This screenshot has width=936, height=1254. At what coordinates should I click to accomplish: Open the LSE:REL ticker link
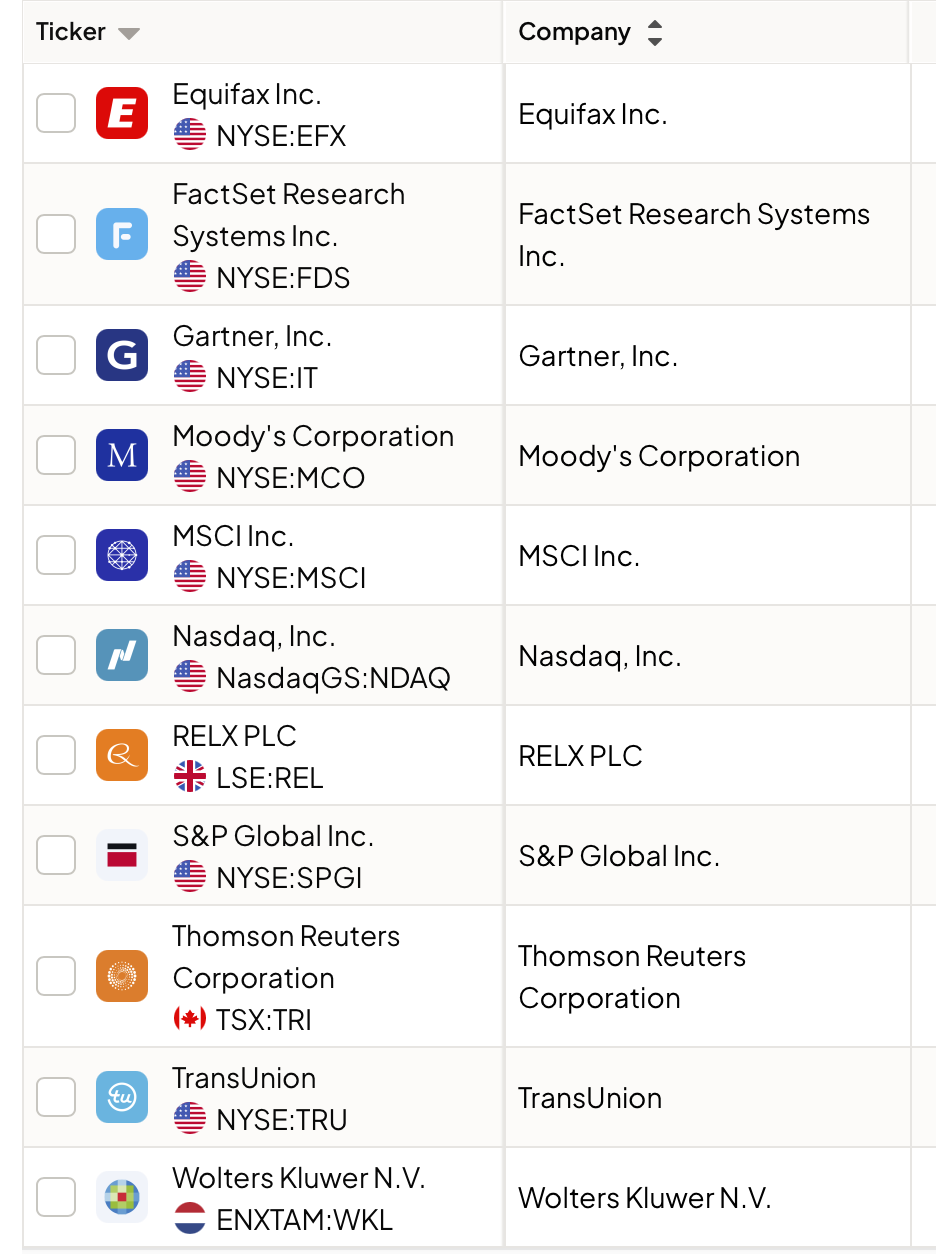pos(270,778)
